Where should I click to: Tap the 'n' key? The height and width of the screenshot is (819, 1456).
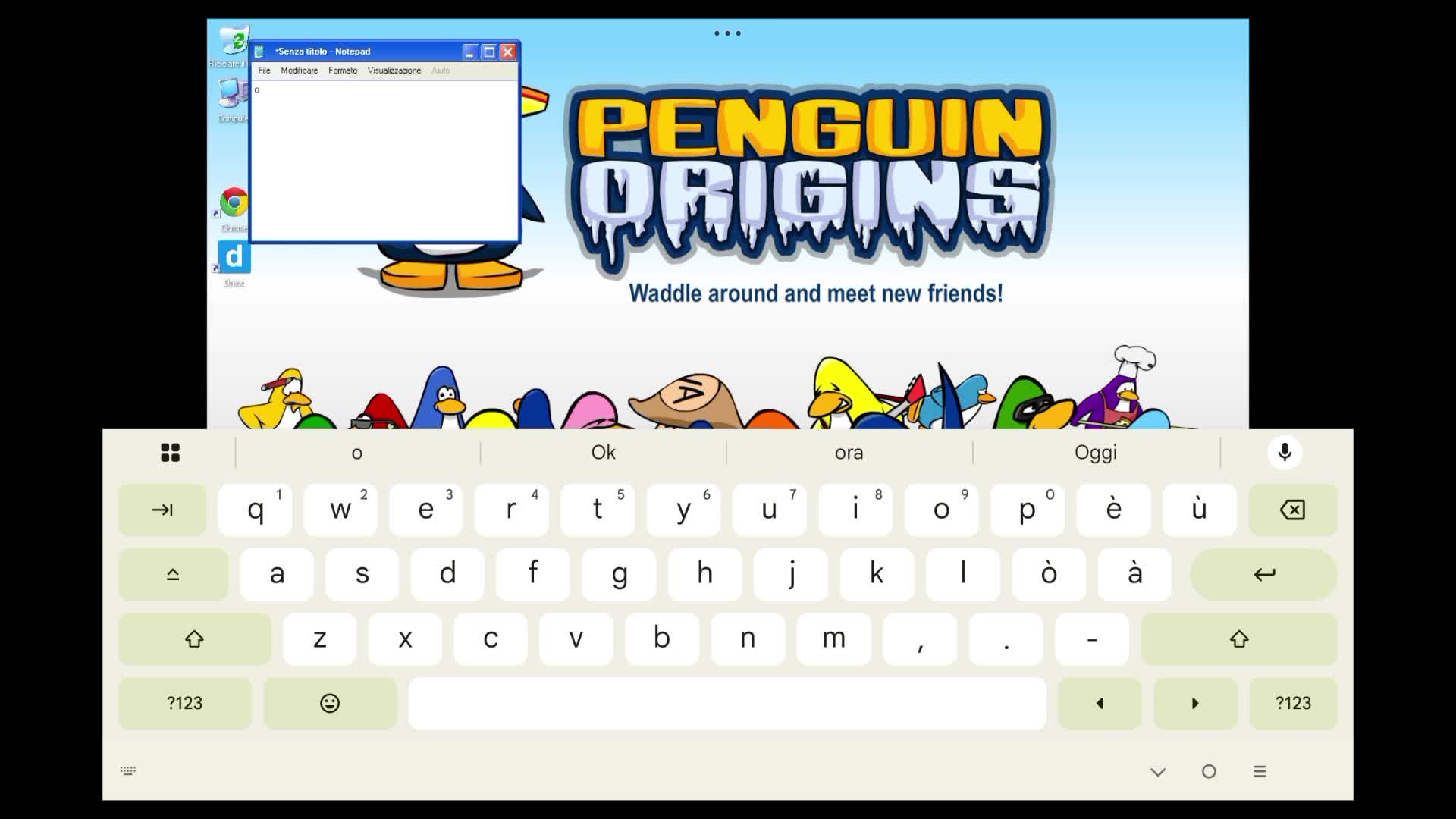748,639
